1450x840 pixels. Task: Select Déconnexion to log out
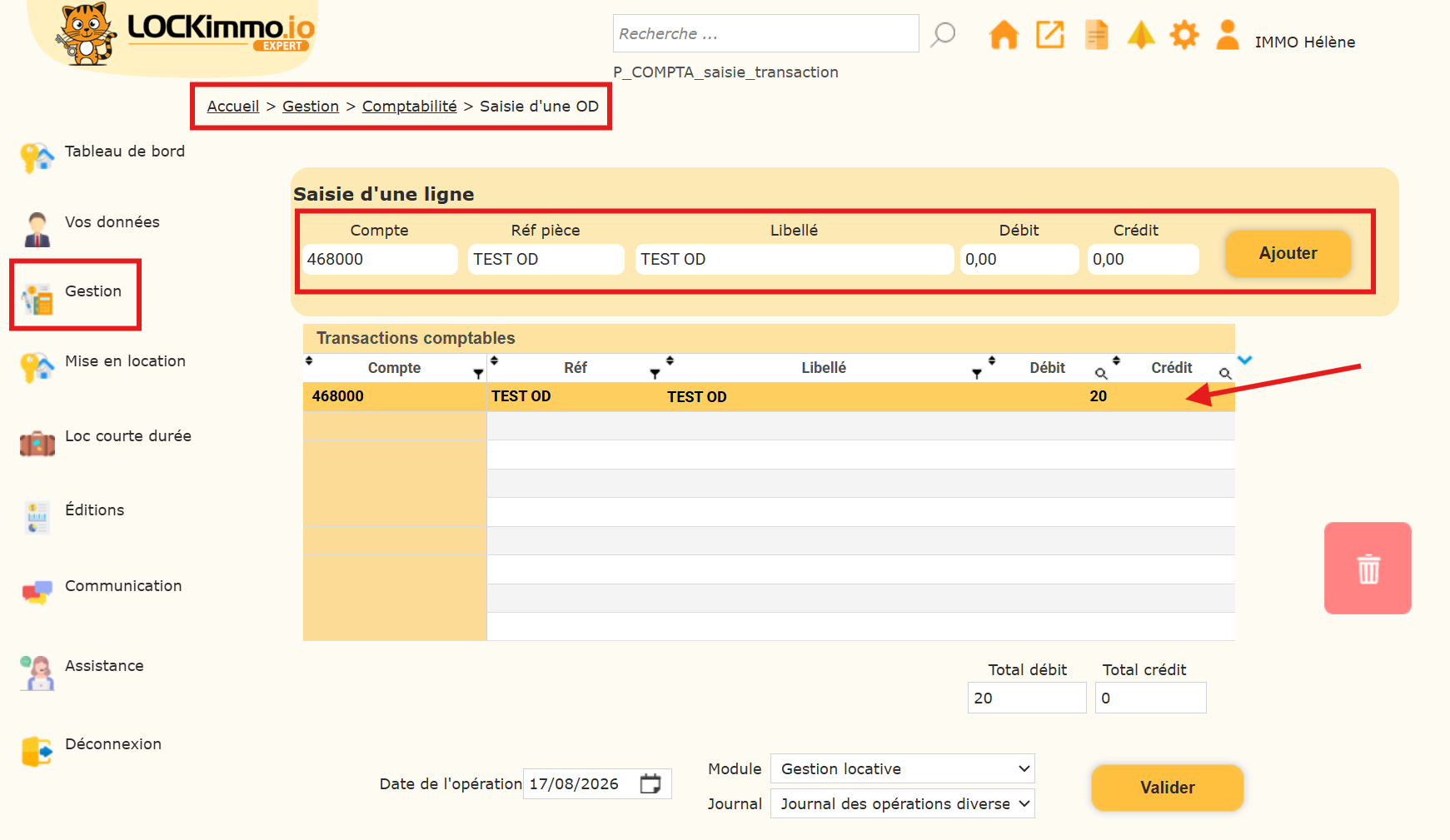click(x=113, y=744)
